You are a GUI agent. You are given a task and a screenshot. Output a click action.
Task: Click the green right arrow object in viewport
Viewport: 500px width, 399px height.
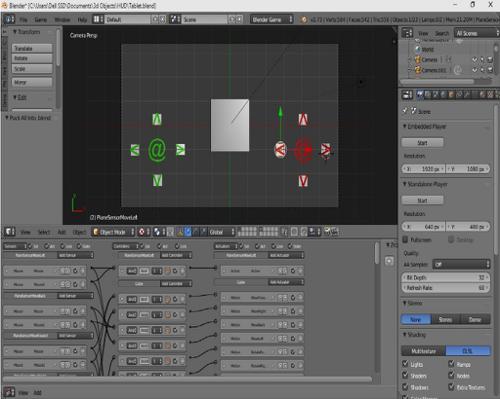point(180,150)
